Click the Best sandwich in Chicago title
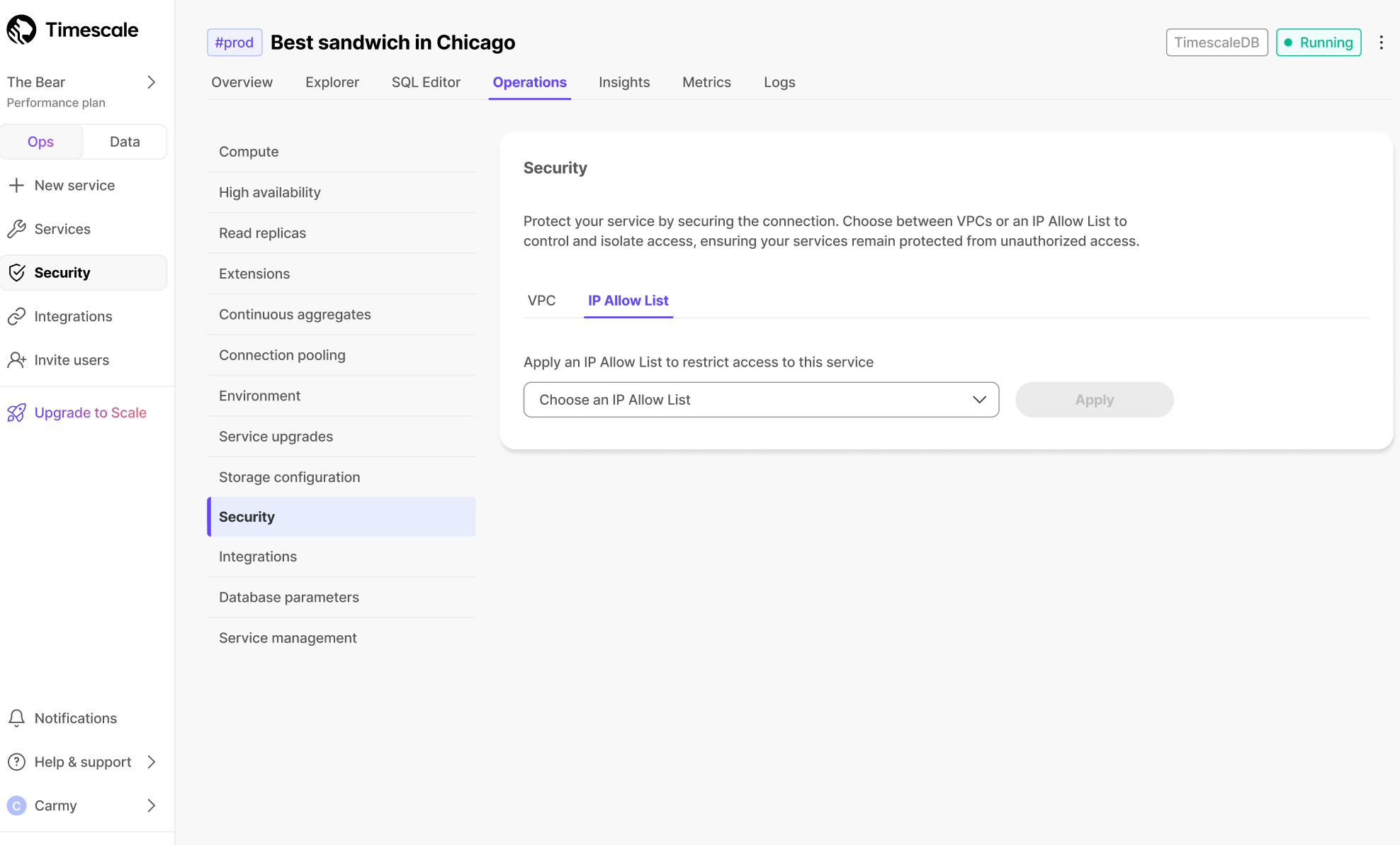Image resolution: width=1400 pixels, height=845 pixels. coord(393,43)
